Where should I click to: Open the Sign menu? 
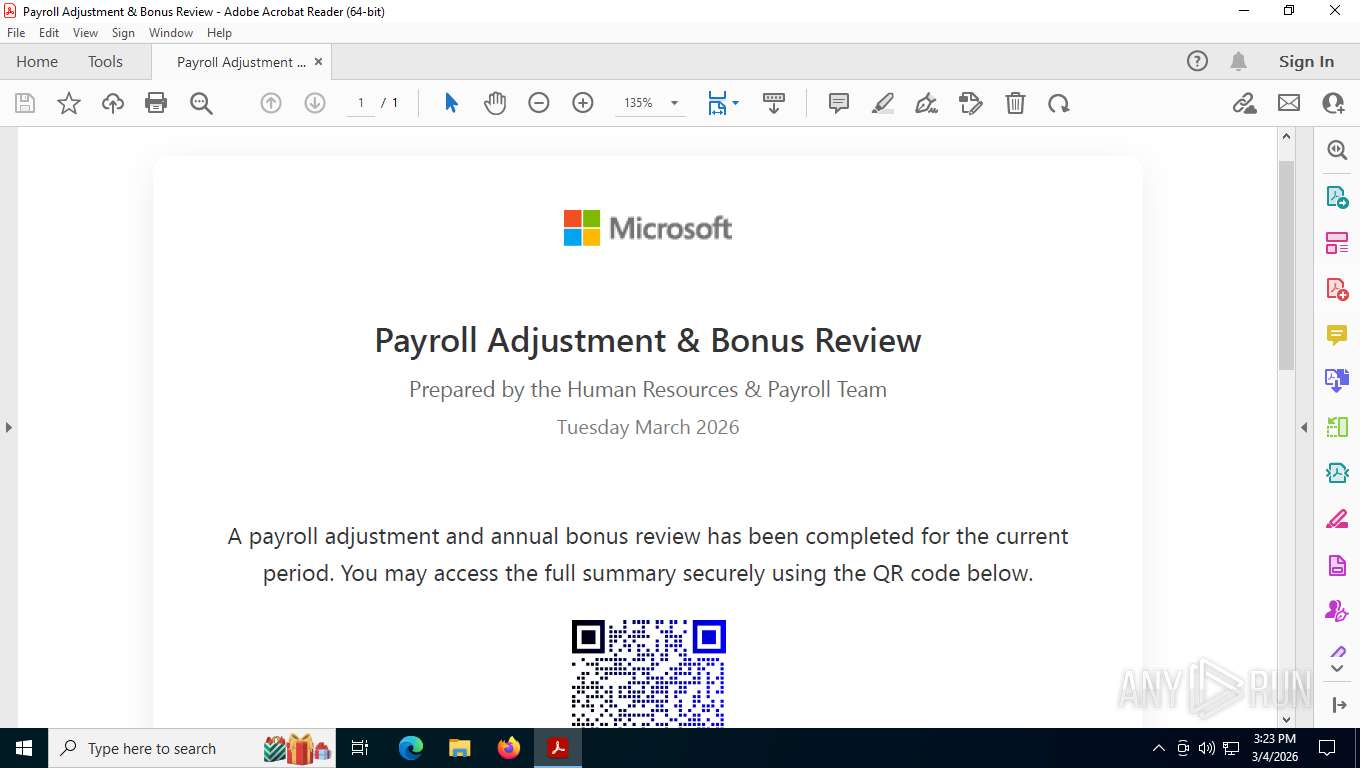tap(123, 33)
